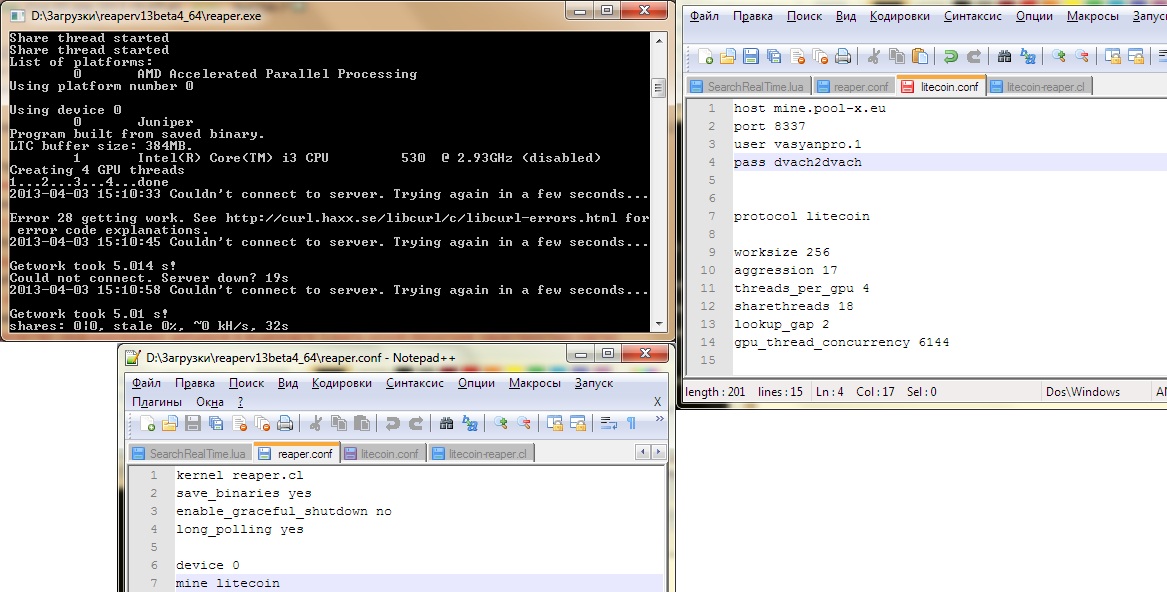Click tab bar scroll-right arrow in reaper.conf window
Image resolution: width=1167 pixels, height=592 pixels.
pyautogui.click(x=658, y=452)
